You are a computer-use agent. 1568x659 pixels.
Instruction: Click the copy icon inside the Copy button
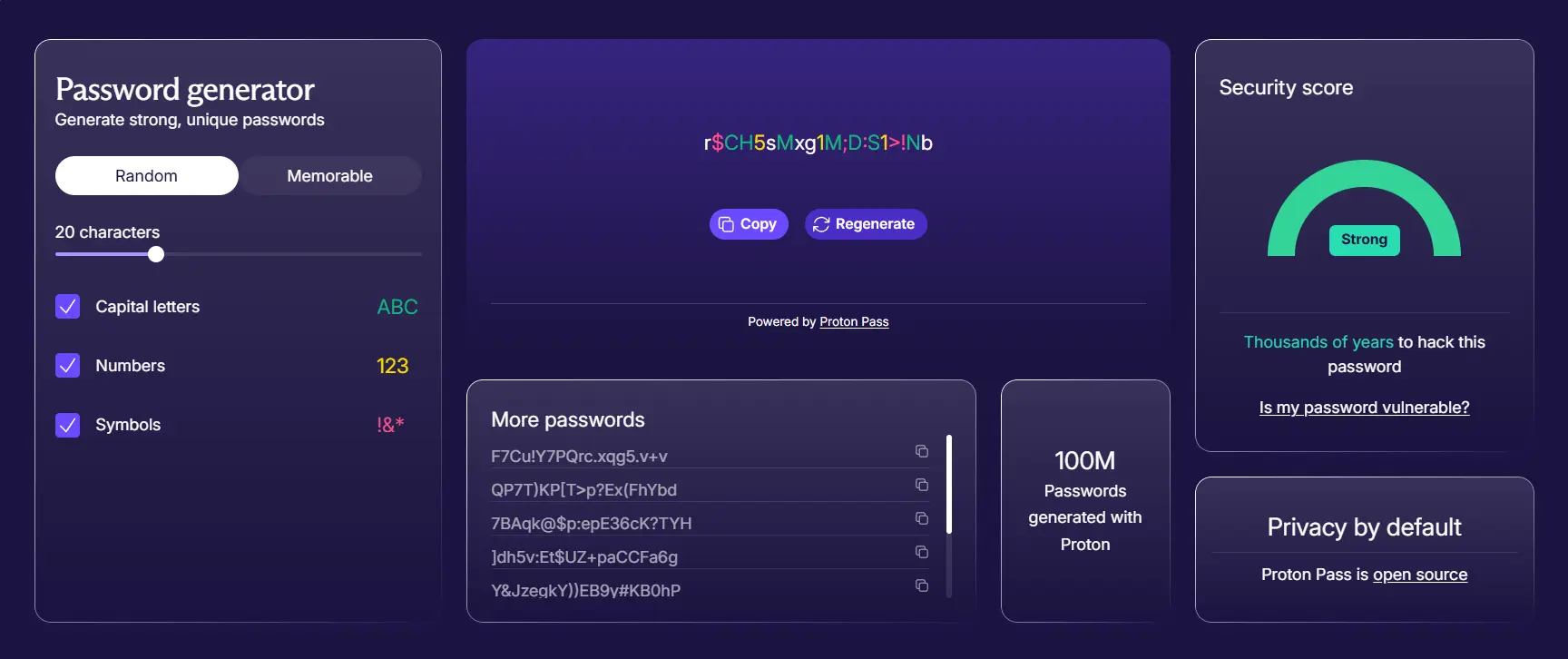pyautogui.click(x=726, y=223)
